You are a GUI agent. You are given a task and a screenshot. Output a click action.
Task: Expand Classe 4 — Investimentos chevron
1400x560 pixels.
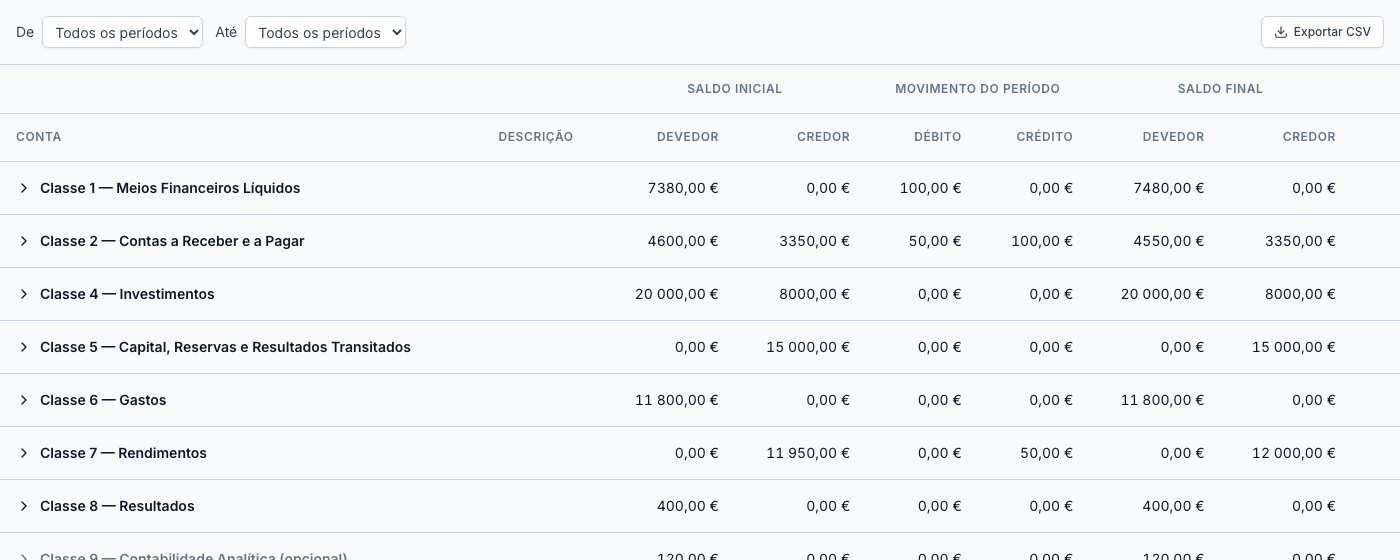pos(24,294)
